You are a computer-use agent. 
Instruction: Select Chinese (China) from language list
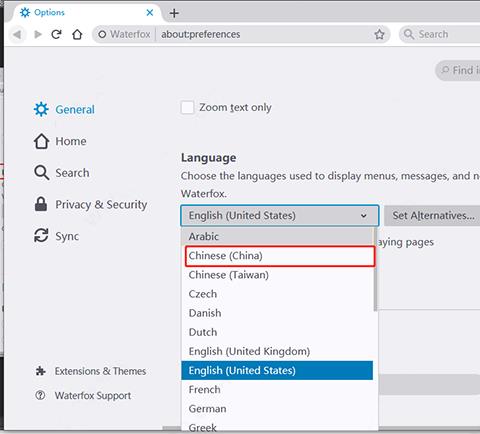click(280, 256)
